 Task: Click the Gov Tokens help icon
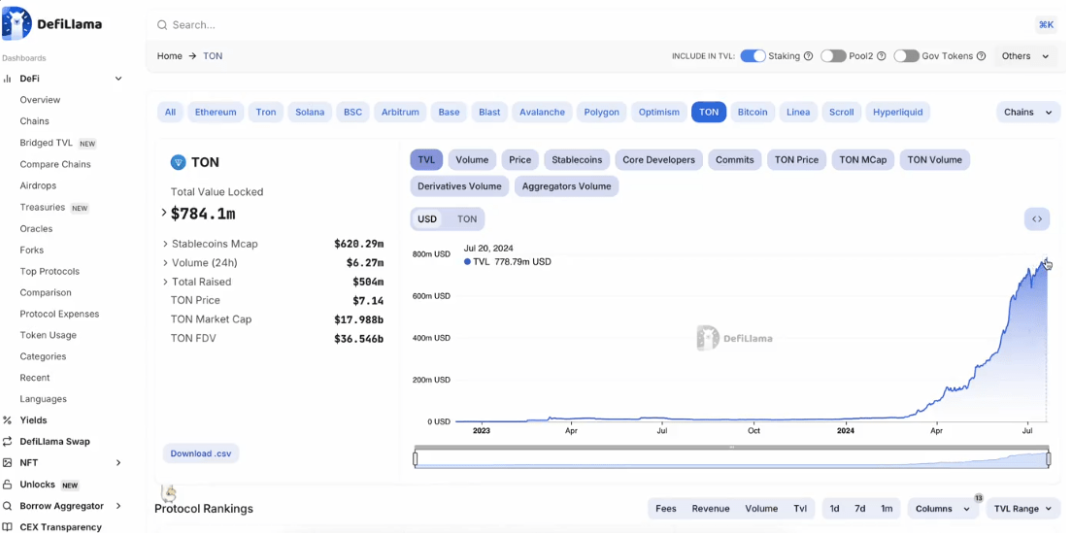pyautogui.click(x=981, y=56)
